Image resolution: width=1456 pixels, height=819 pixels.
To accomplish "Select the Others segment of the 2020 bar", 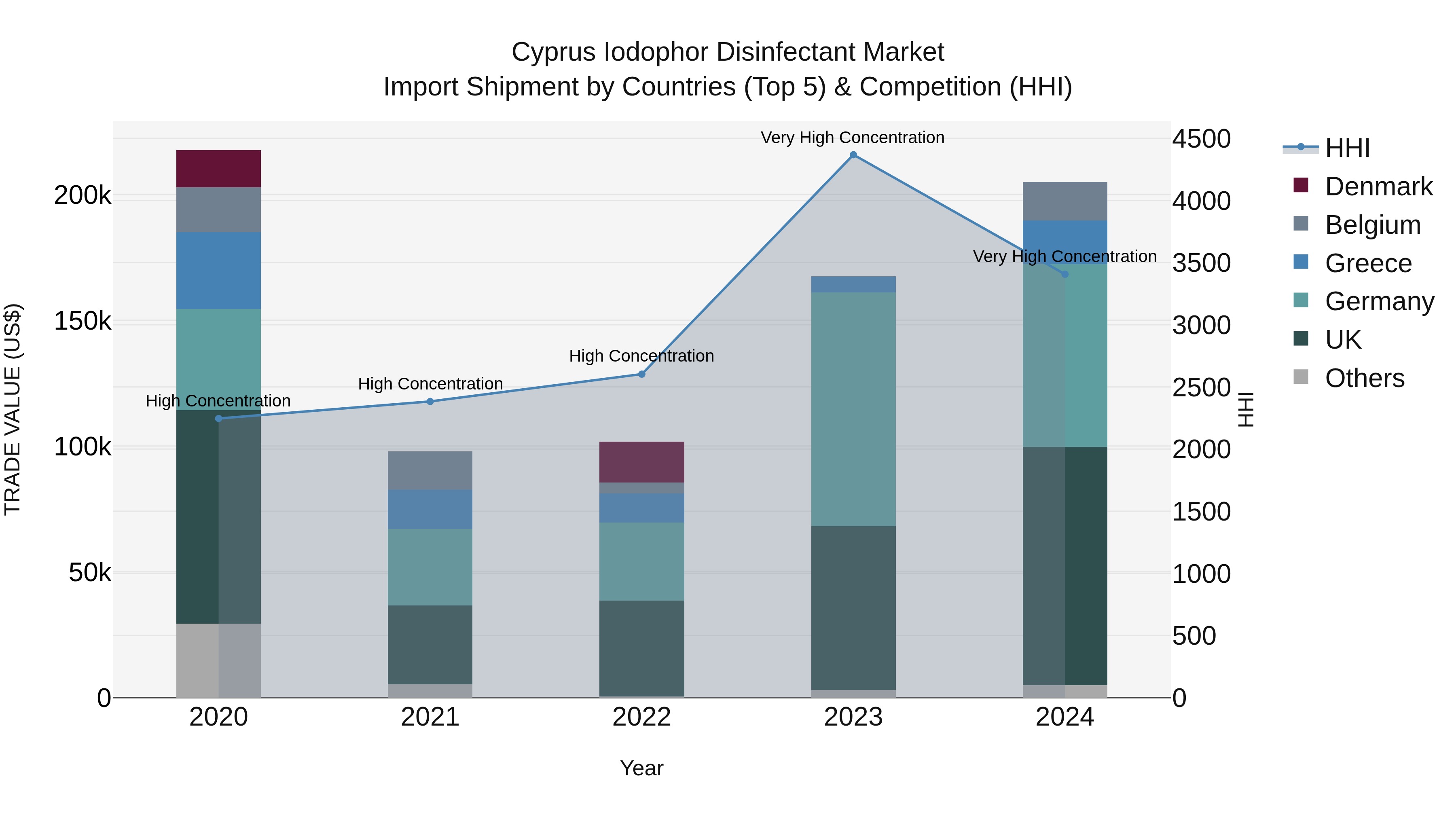I will click(219, 661).
